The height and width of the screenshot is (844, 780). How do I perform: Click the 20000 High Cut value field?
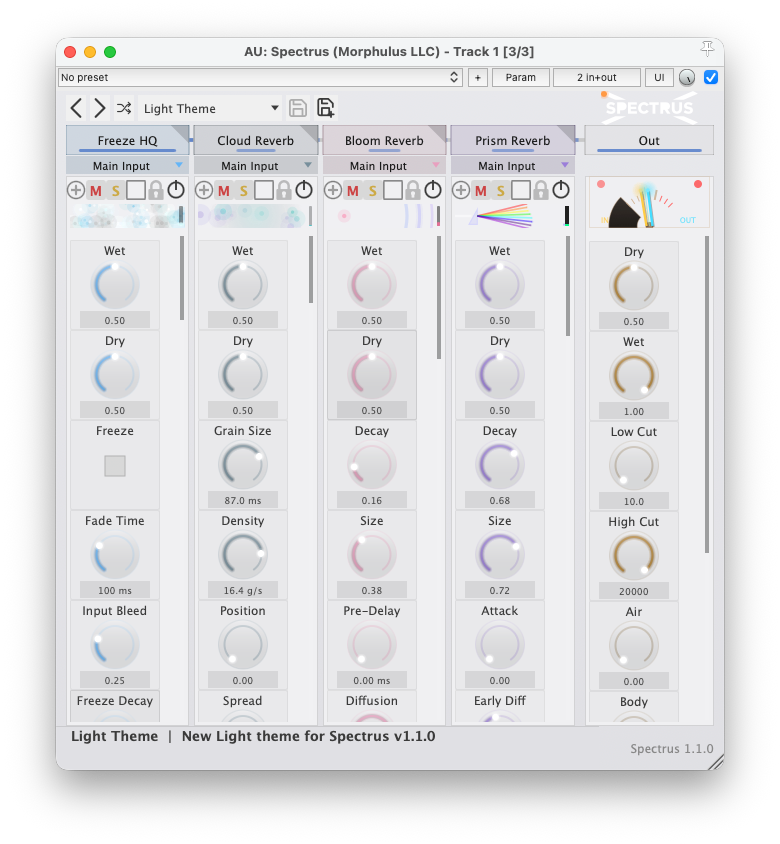(634, 591)
